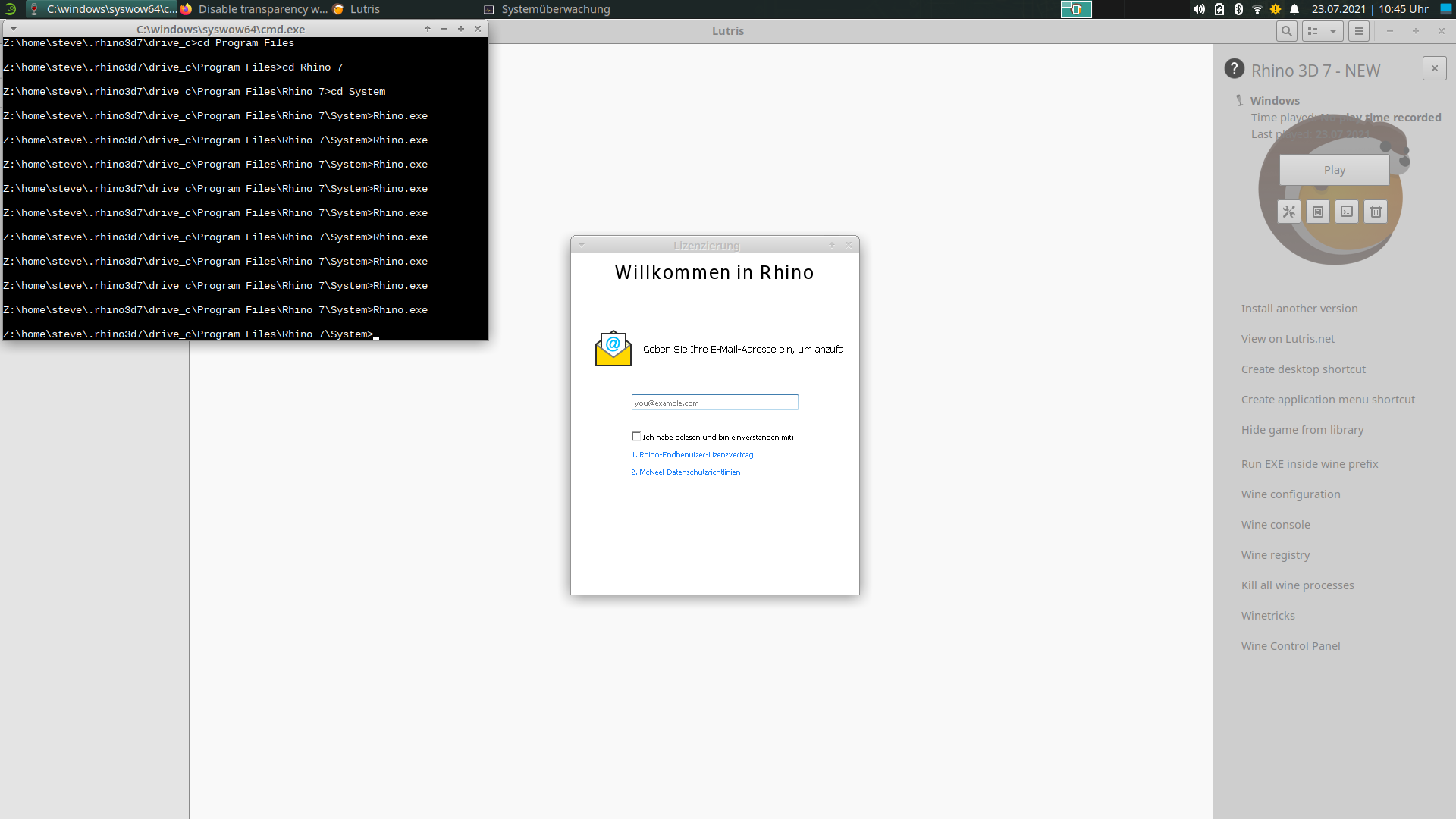The width and height of the screenshot is (1456, 819).
Task: Open cmd.exe window menu arrow
Action: (x=14, y=29)
